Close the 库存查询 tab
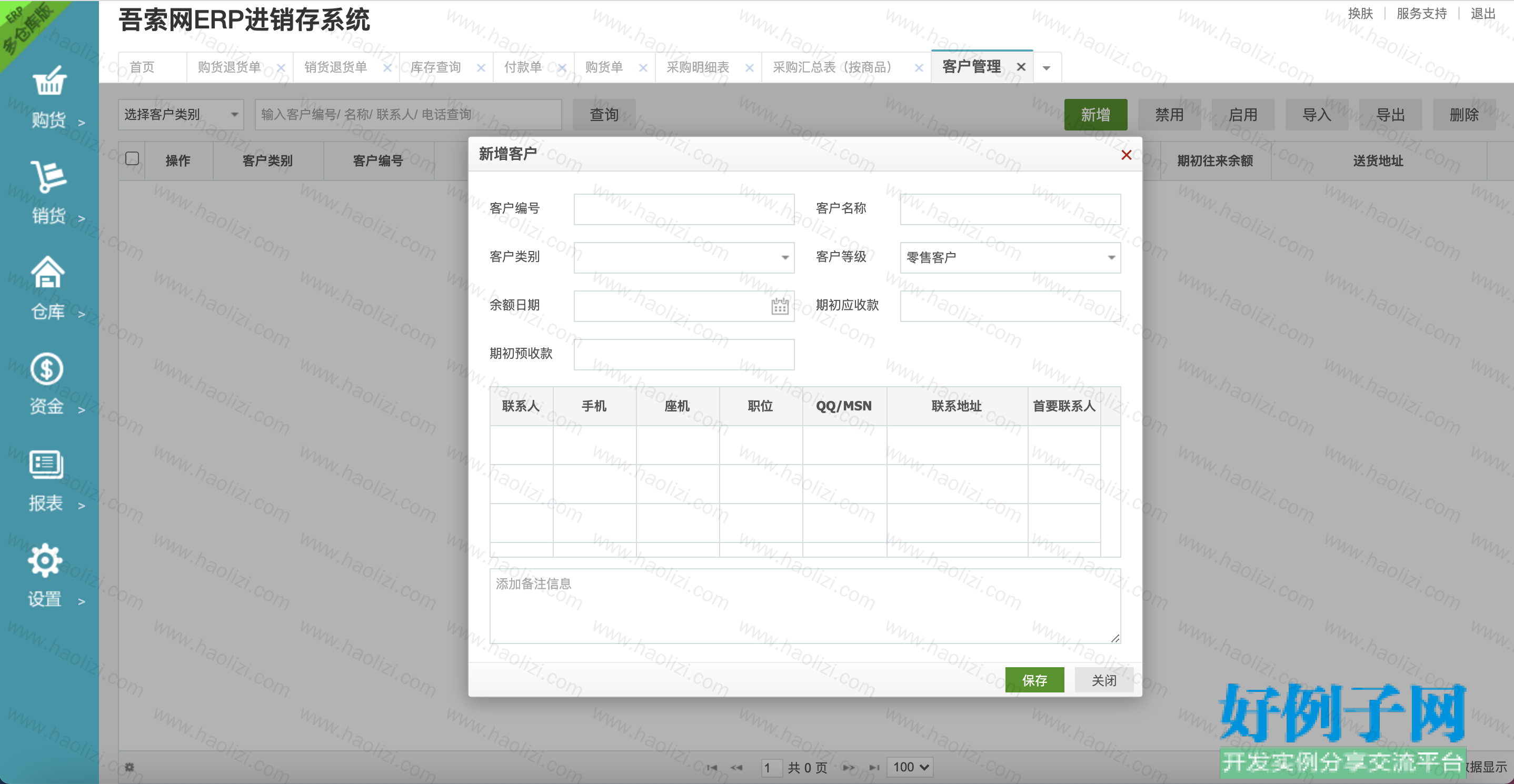This screenshot has height=784, width=1514. pyautogui.click(x=481, y=67)
